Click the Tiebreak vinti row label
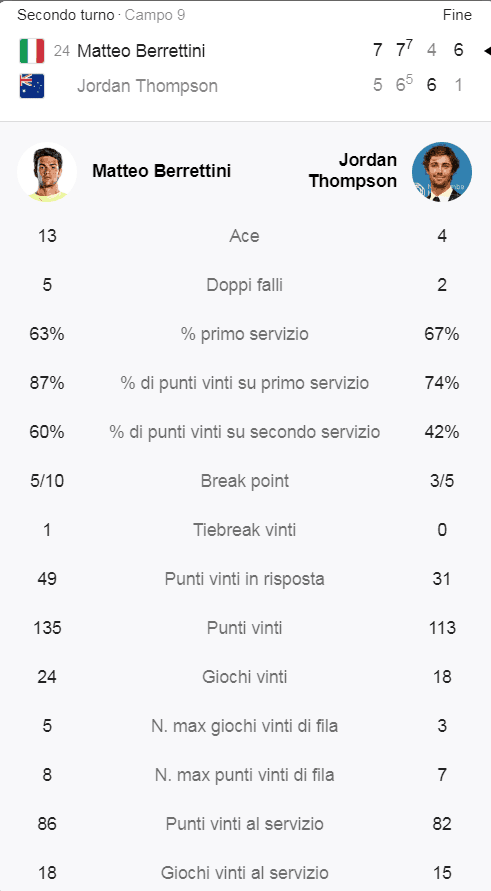The image size is (491, 891). (244, 530)
